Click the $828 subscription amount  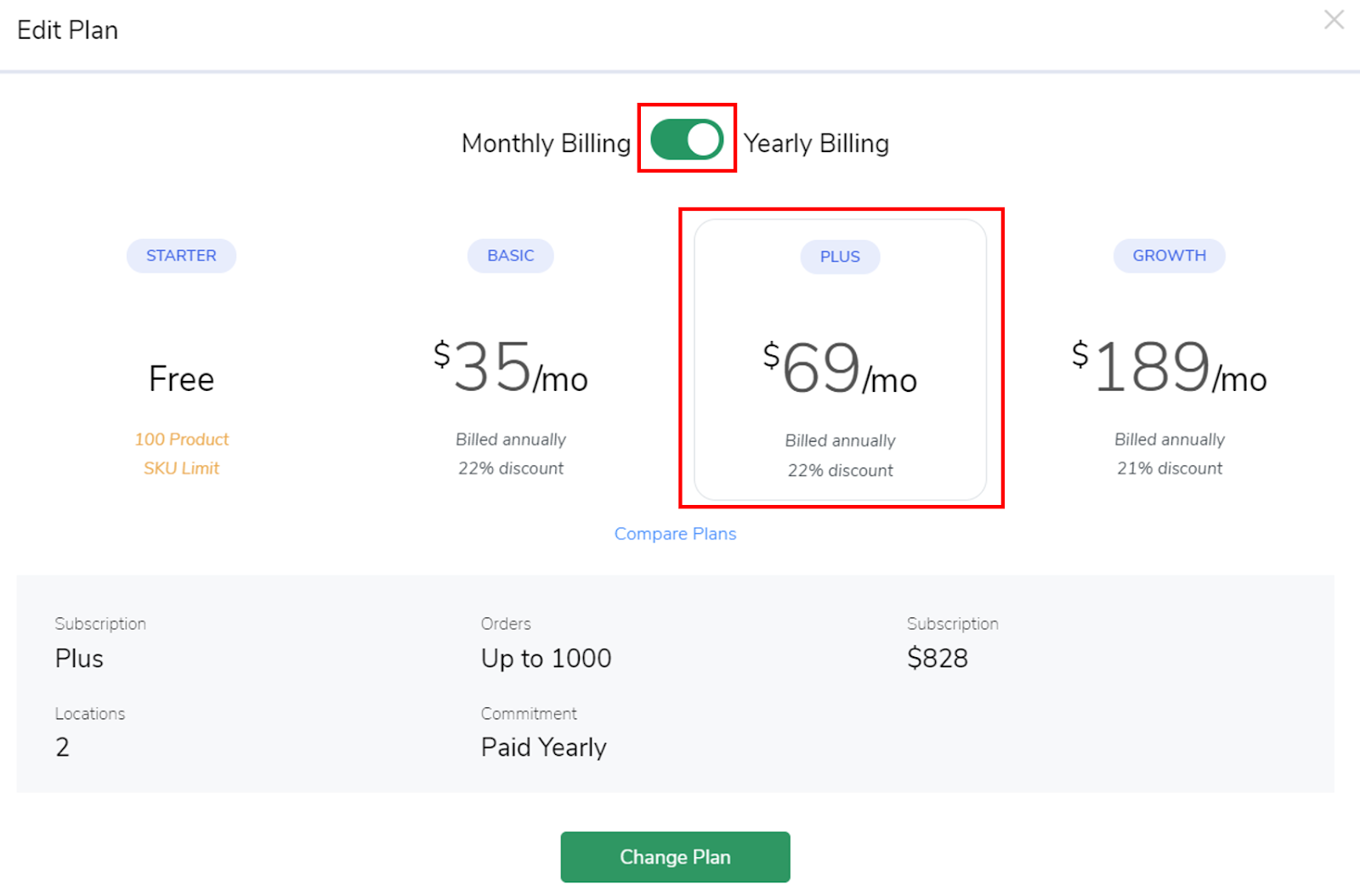coord(938,658)
